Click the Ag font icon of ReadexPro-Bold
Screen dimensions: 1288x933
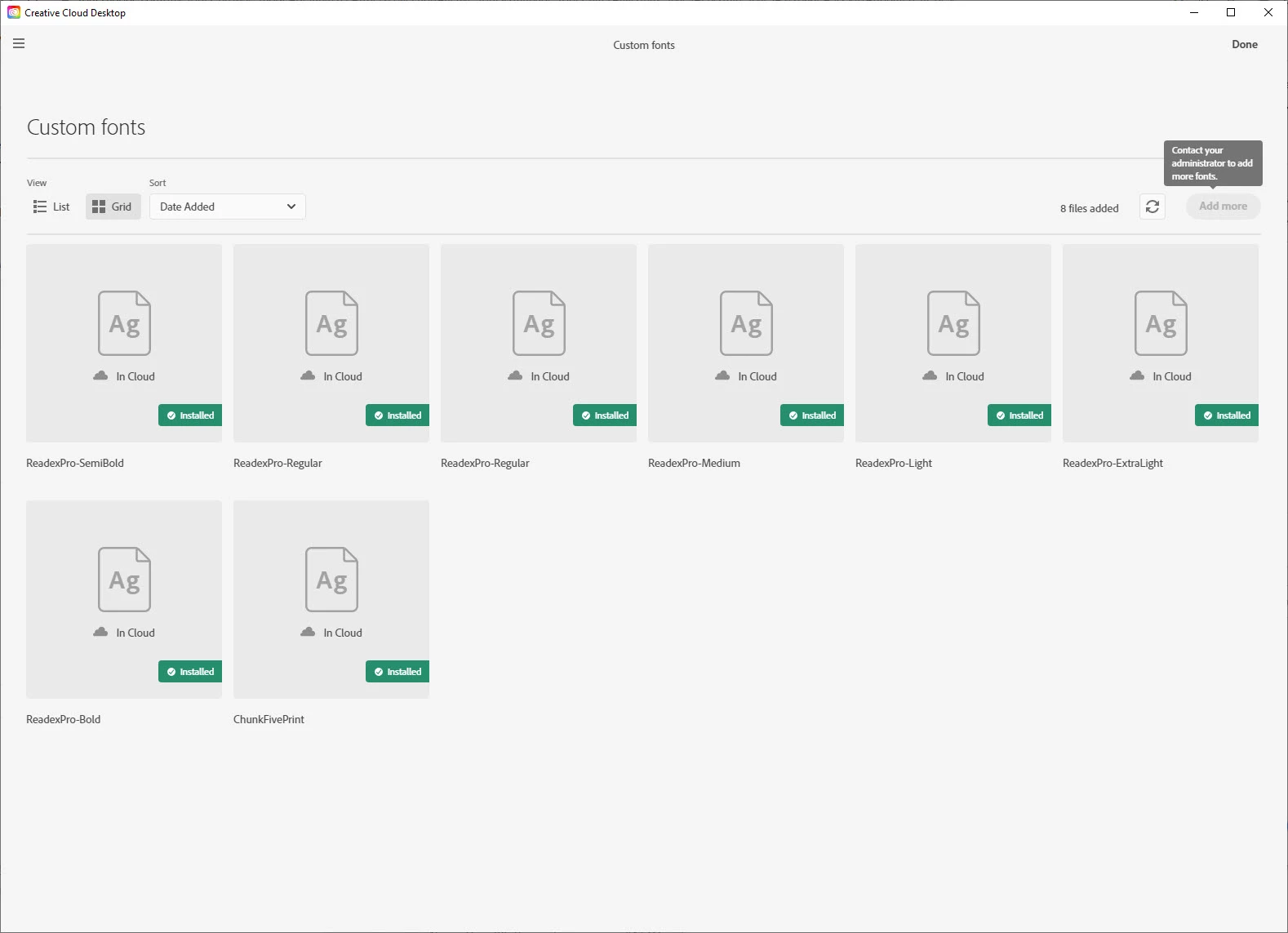124,580
